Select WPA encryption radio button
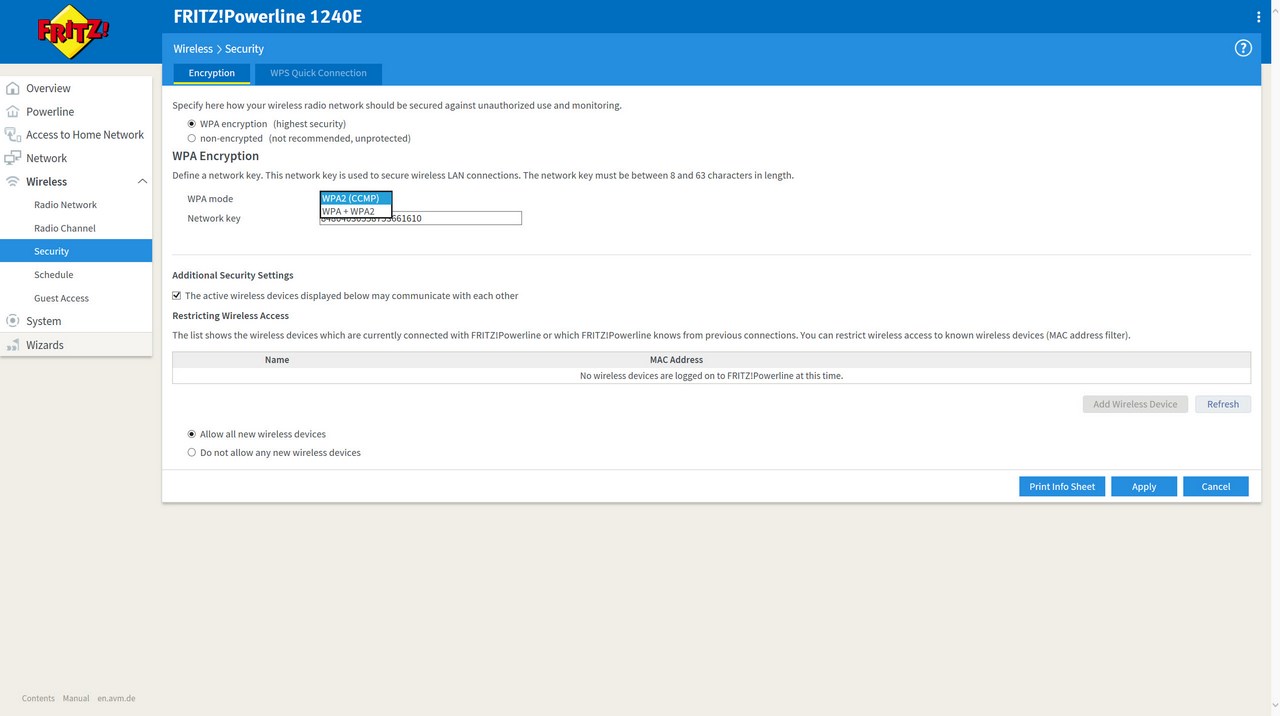The width and height of the screenshot is (1280, 716). 192,124
